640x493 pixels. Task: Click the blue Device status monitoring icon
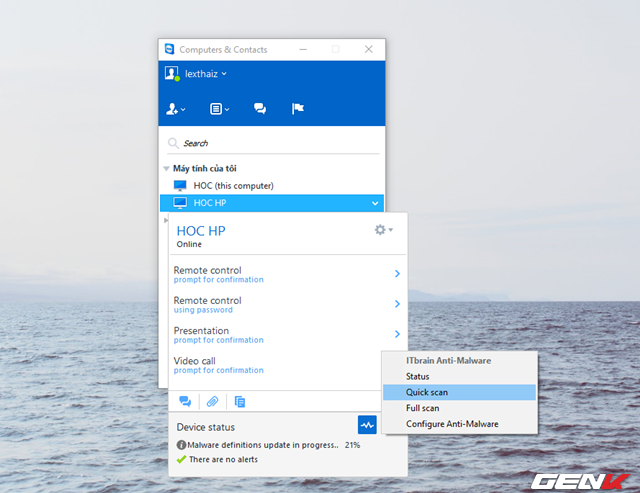[x=367, y=425]
